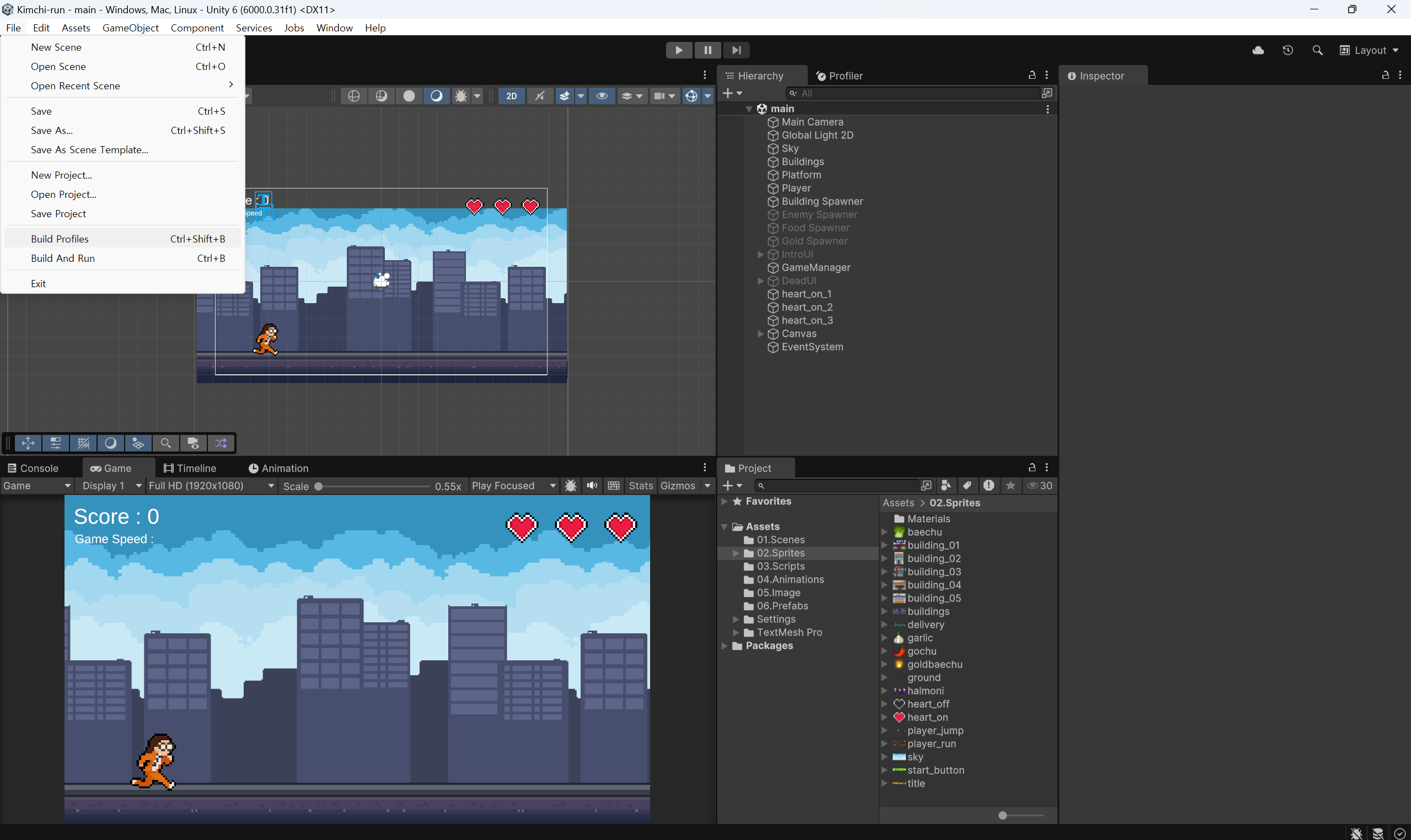Choose Build Profiles from File menu

coord(60,238)
